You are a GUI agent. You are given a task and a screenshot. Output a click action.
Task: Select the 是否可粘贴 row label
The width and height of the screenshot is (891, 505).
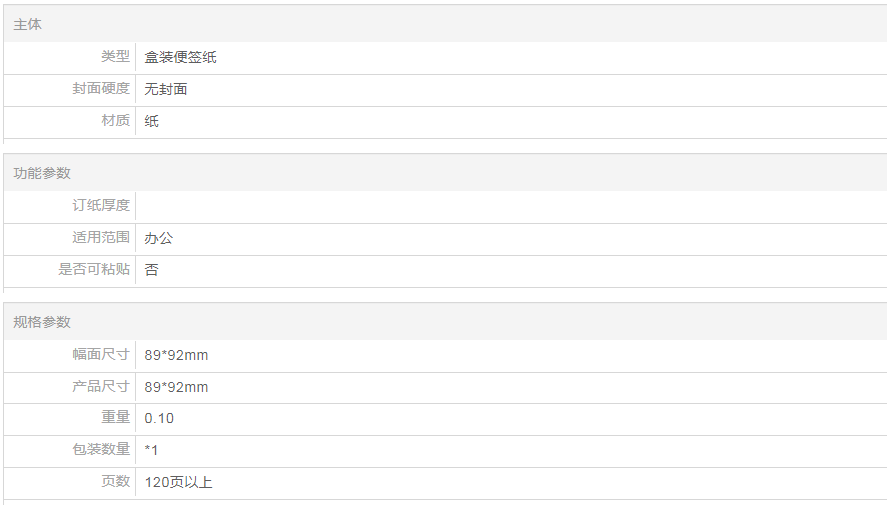click(94, 270)
